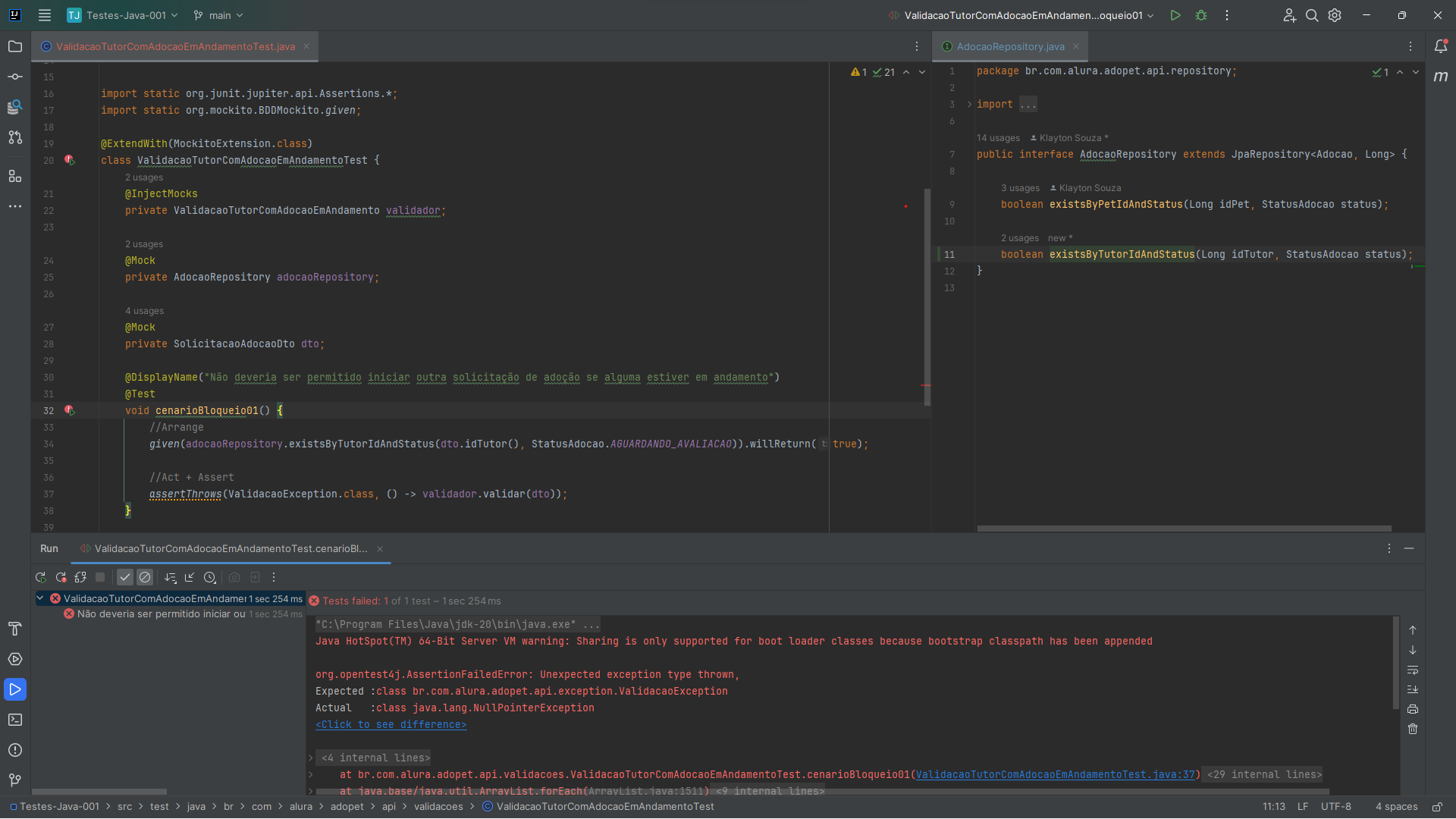Click 14 usages hint on AdocaoRepository
1456x819 pixels.
pos(998,138)
